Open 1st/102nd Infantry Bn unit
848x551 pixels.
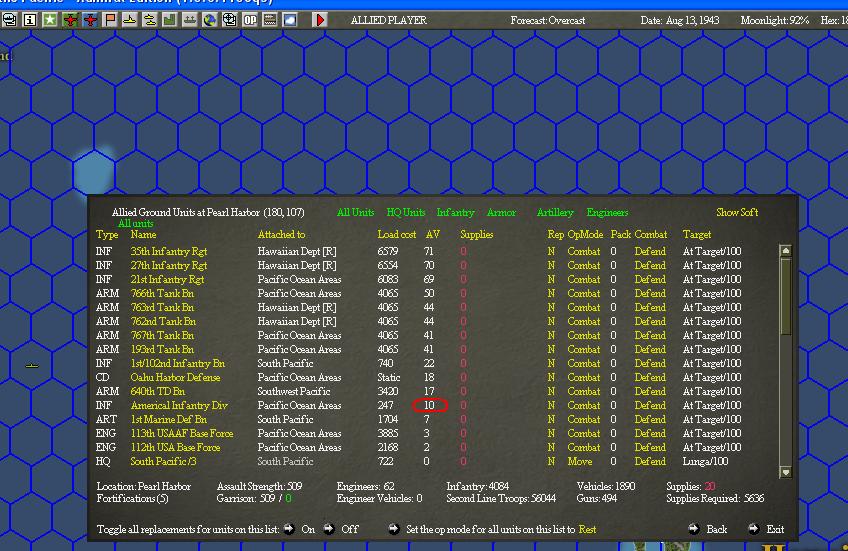[x=177, y=364]
